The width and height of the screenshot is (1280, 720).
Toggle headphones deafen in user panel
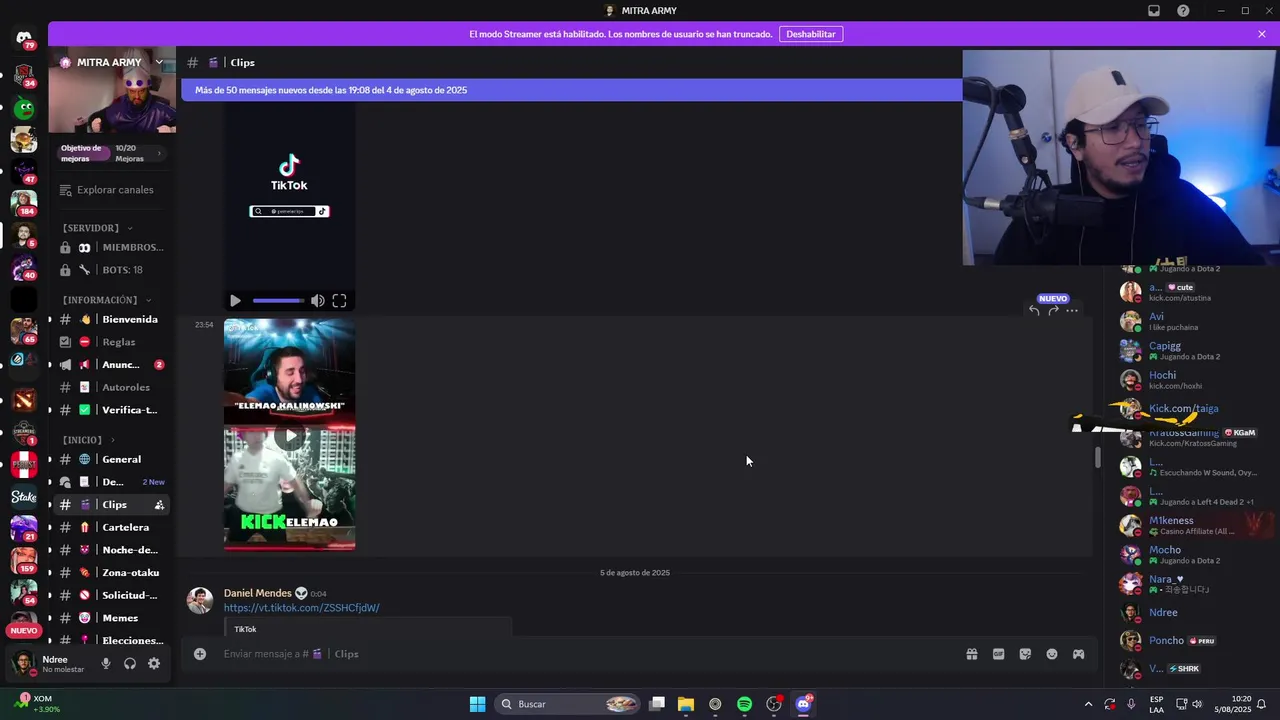pos(130,664)
